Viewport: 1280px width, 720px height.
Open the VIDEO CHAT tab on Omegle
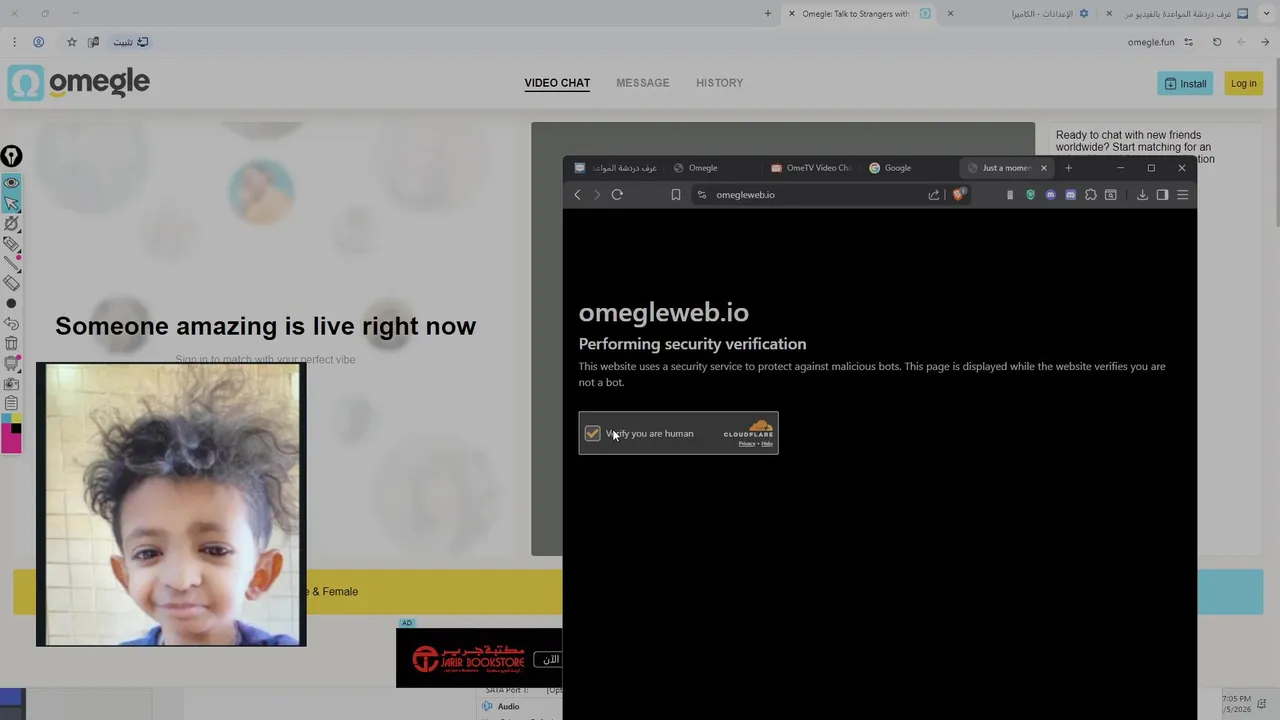click(x=557, y=83)
